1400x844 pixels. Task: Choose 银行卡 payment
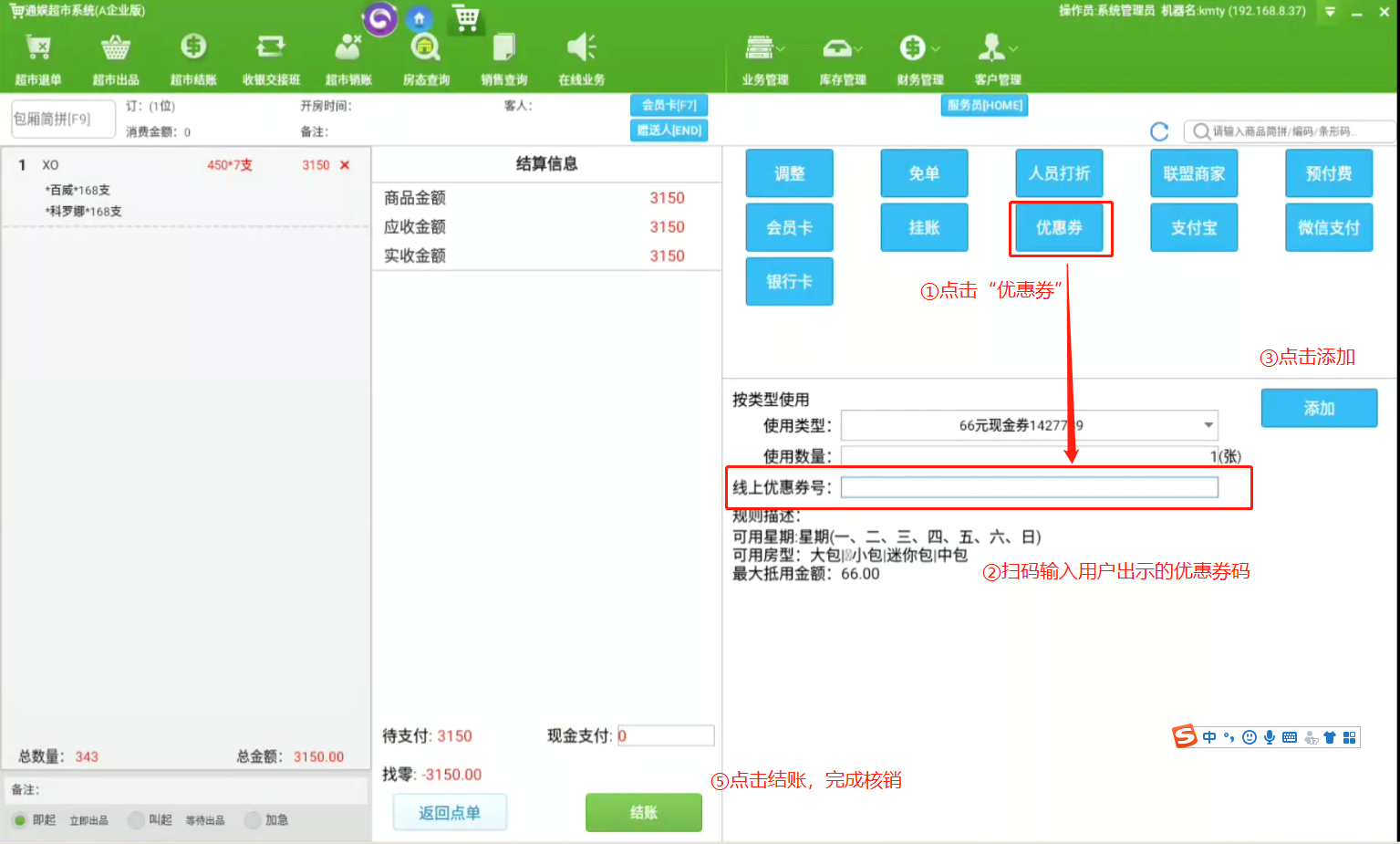[x=790, y=281]
